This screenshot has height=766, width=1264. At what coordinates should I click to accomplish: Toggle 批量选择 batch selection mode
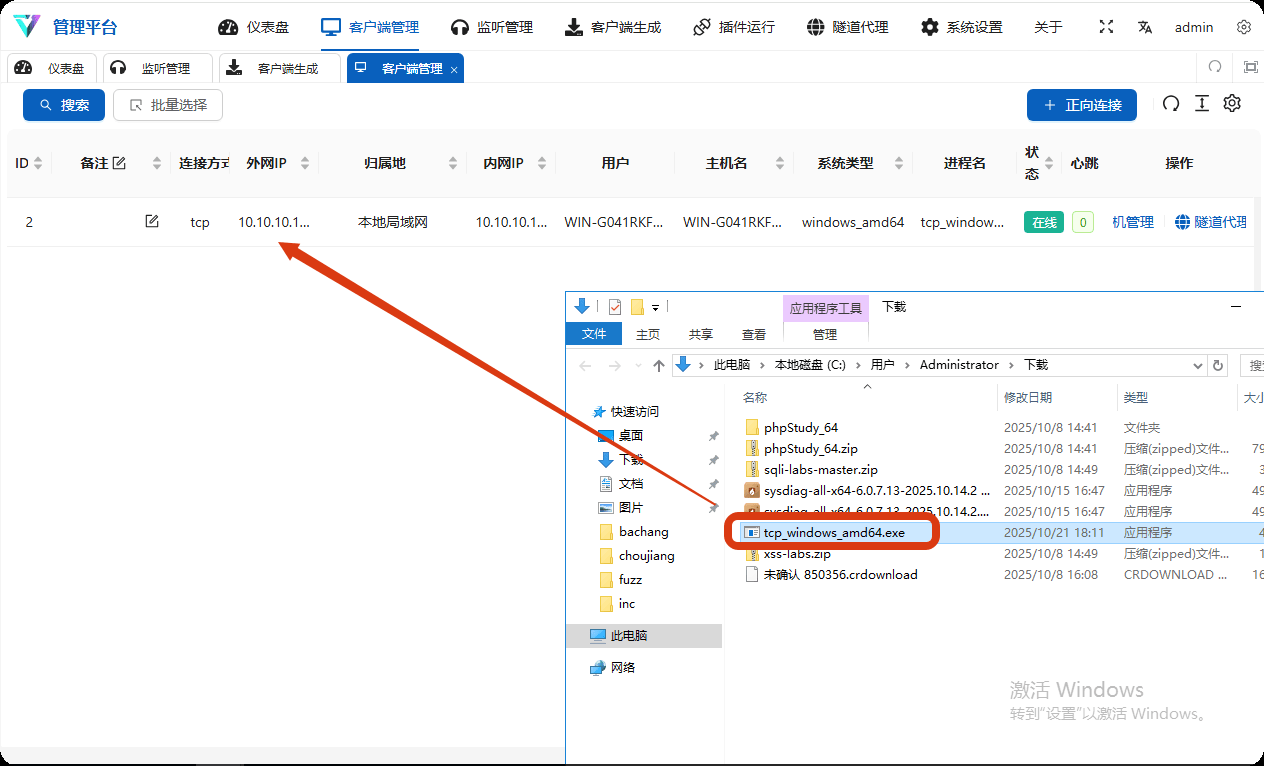click(167, 104)
